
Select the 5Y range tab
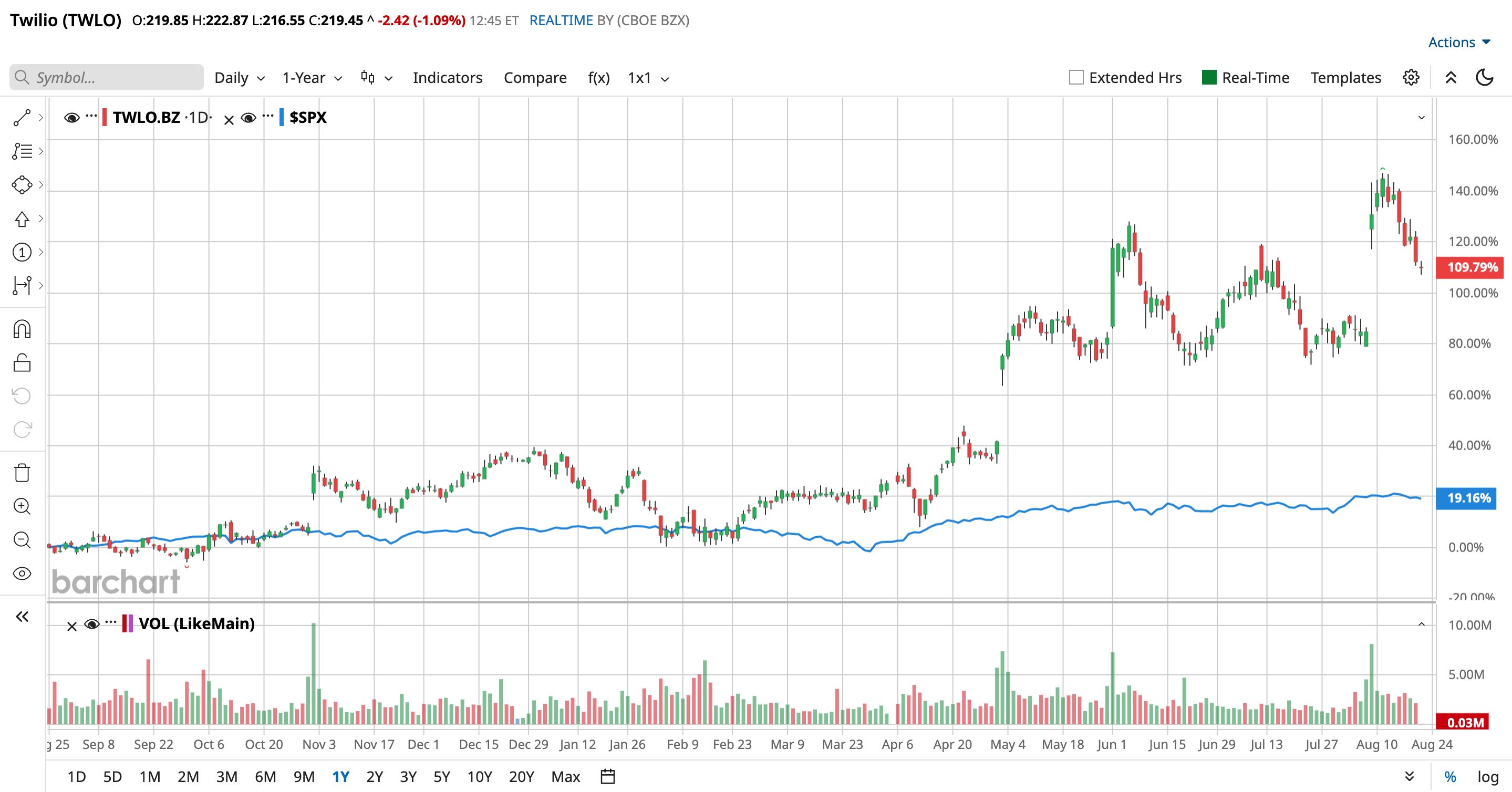click(441, 777)
